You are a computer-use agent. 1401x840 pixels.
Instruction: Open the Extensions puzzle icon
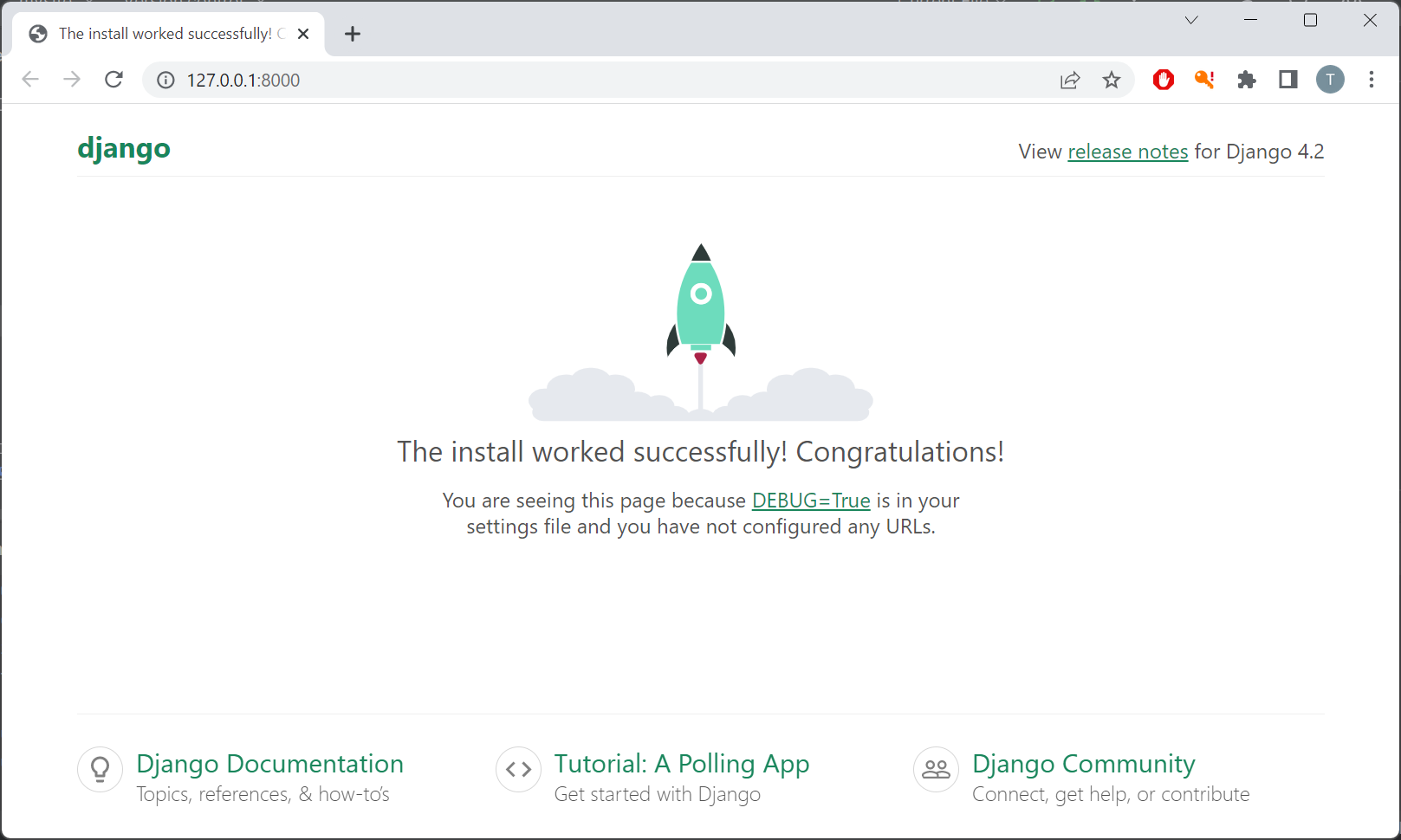(1247, 81)
